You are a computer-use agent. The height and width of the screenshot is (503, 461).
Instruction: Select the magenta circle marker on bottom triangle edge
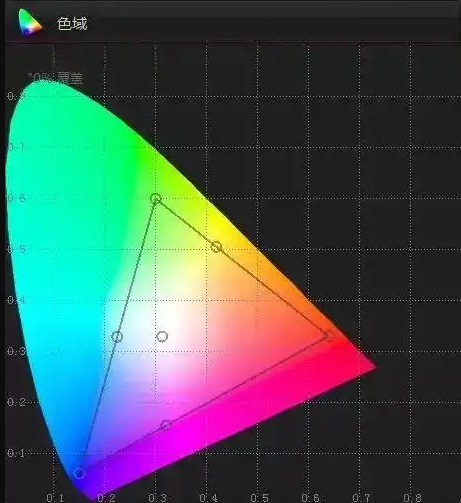point(166,425)
